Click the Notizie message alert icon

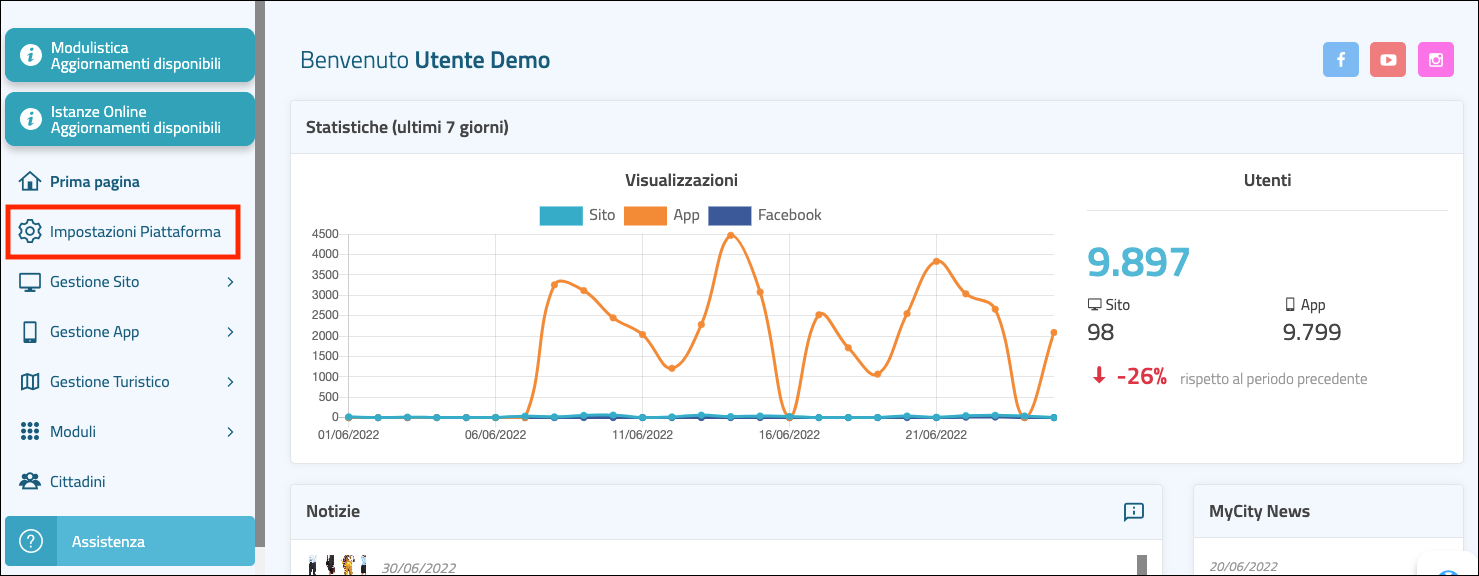click(x=1133, y=512)
